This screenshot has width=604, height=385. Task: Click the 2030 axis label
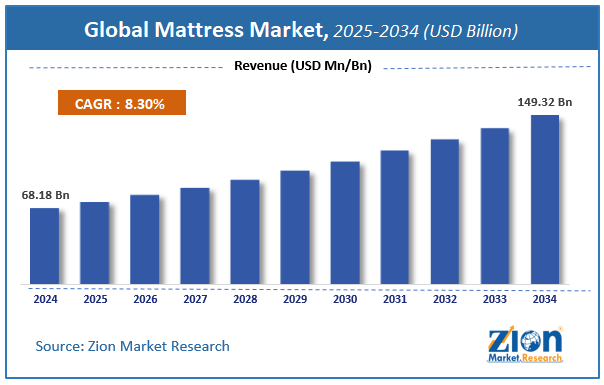point(345,299)
